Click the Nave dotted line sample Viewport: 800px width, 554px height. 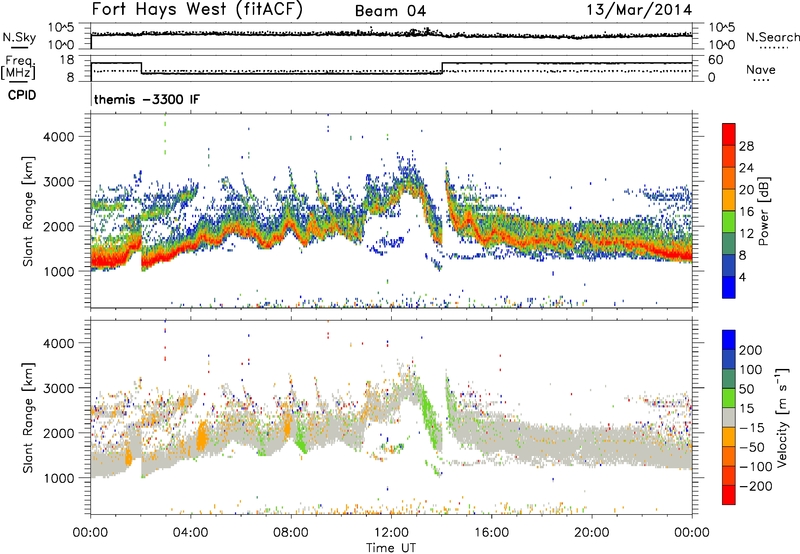point(761,81)
